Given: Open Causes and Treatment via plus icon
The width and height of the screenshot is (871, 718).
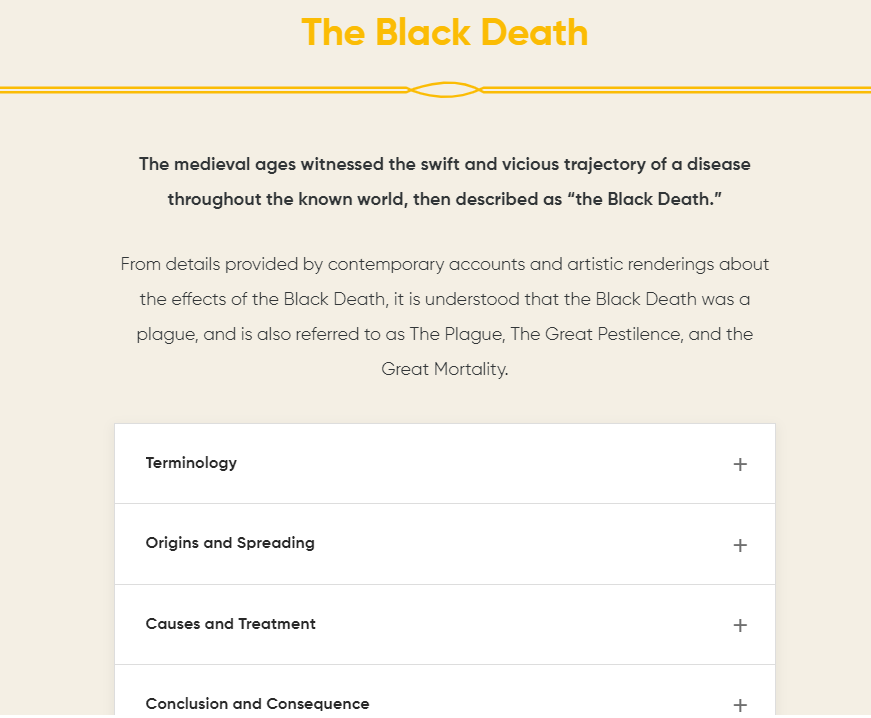Looking at the screenshot, I should click(739, 625).
